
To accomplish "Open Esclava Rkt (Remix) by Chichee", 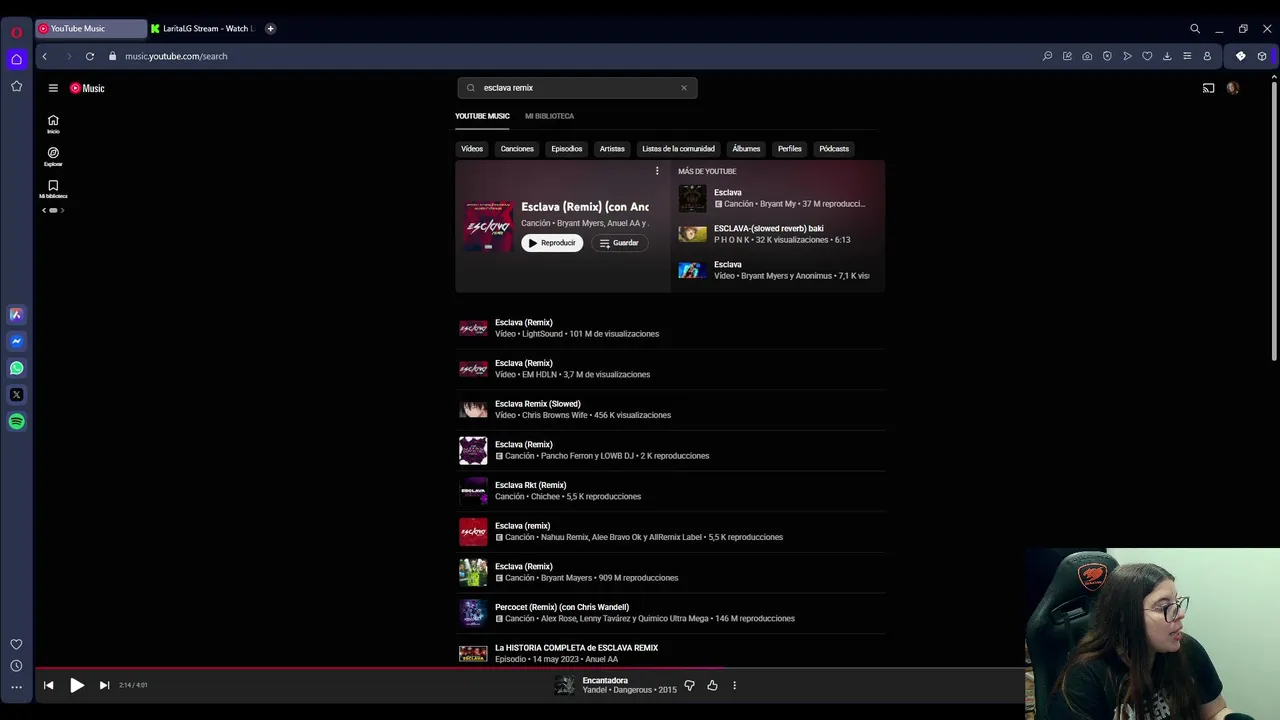I will point(670,491).
